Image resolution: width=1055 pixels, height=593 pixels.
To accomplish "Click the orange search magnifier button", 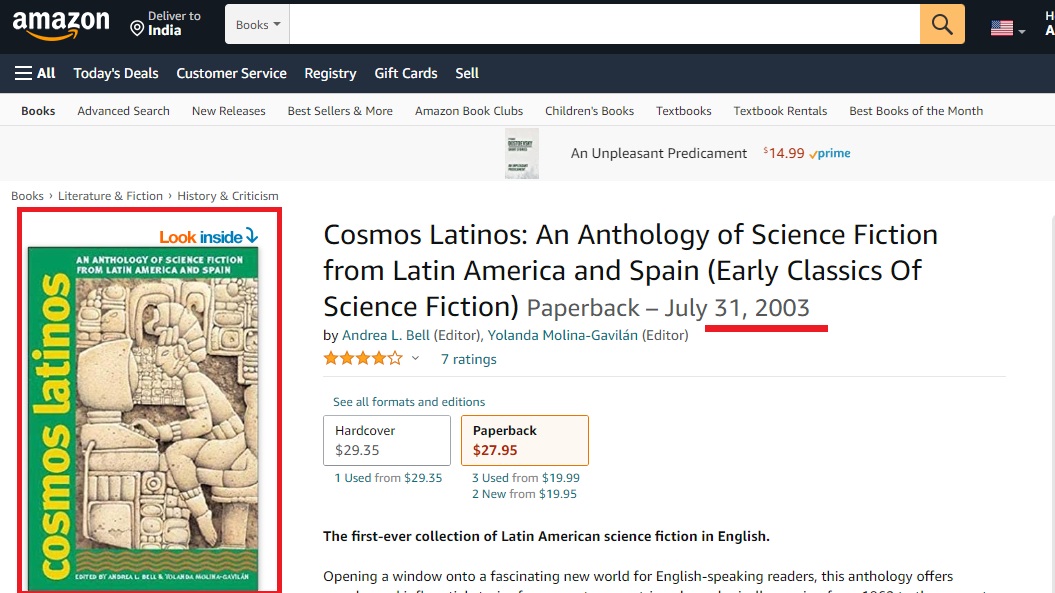I will (x=942, y=24).
